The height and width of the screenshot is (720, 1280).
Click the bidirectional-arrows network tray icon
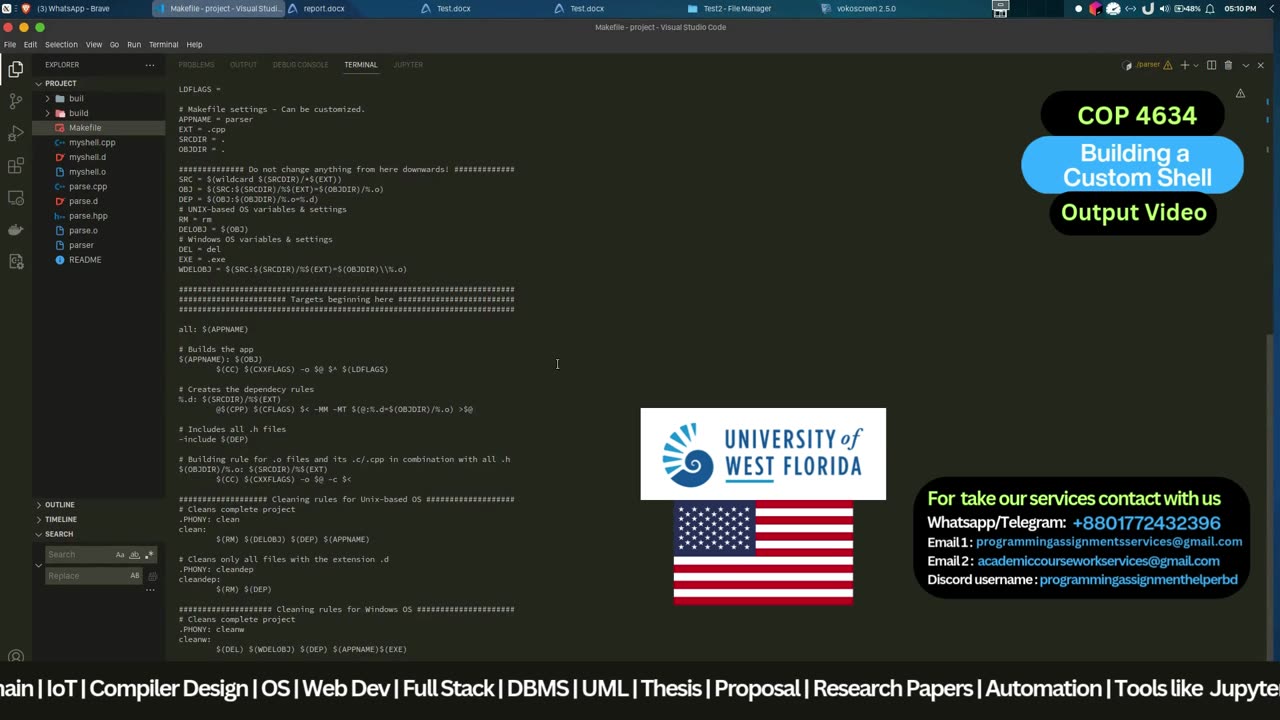[1131, 8]
